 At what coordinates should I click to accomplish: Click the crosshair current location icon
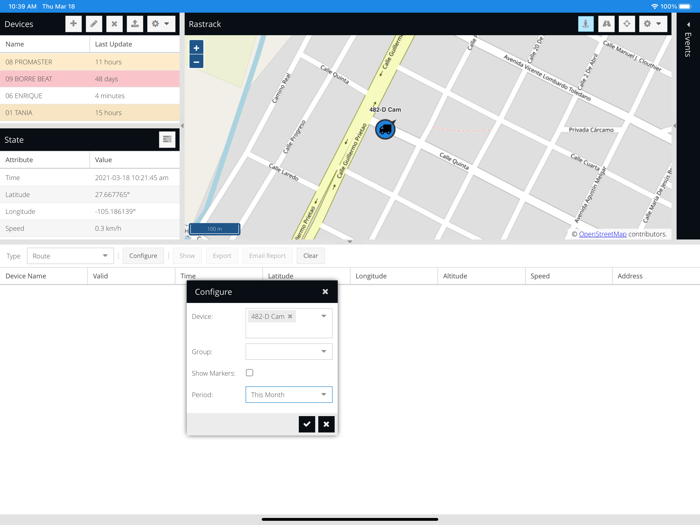tap(627, 24)
